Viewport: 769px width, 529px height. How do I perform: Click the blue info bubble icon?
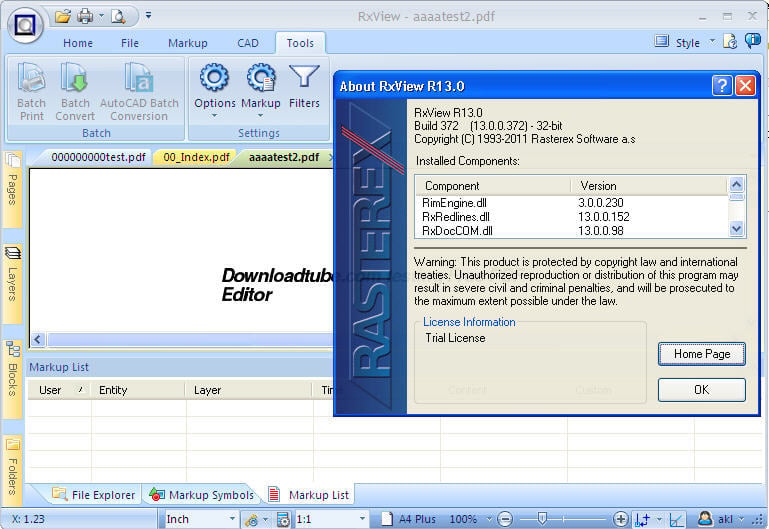click(752, 40)
